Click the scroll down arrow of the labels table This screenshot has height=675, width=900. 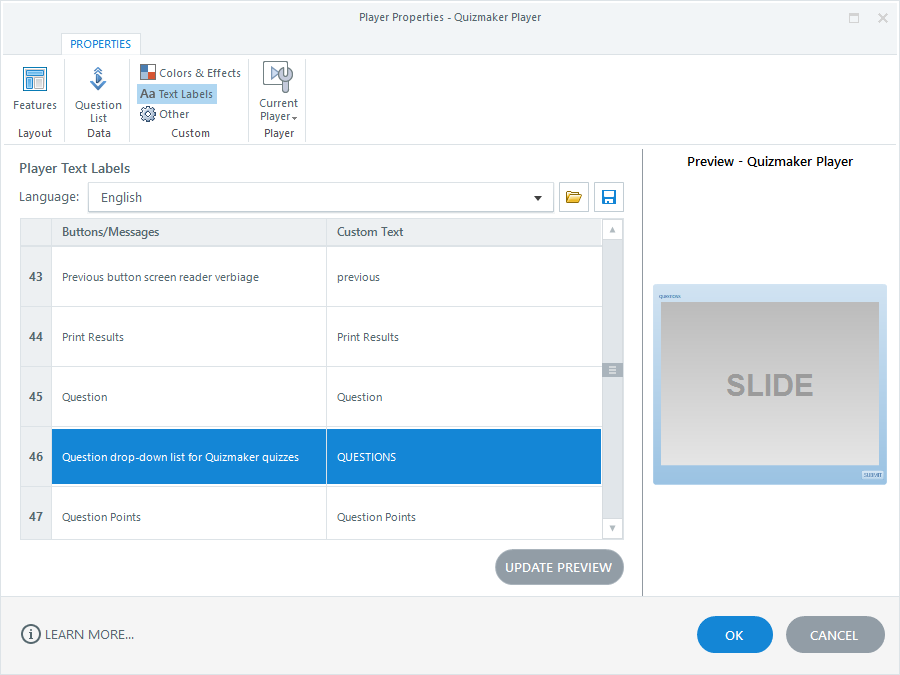[x=612, y=528]
